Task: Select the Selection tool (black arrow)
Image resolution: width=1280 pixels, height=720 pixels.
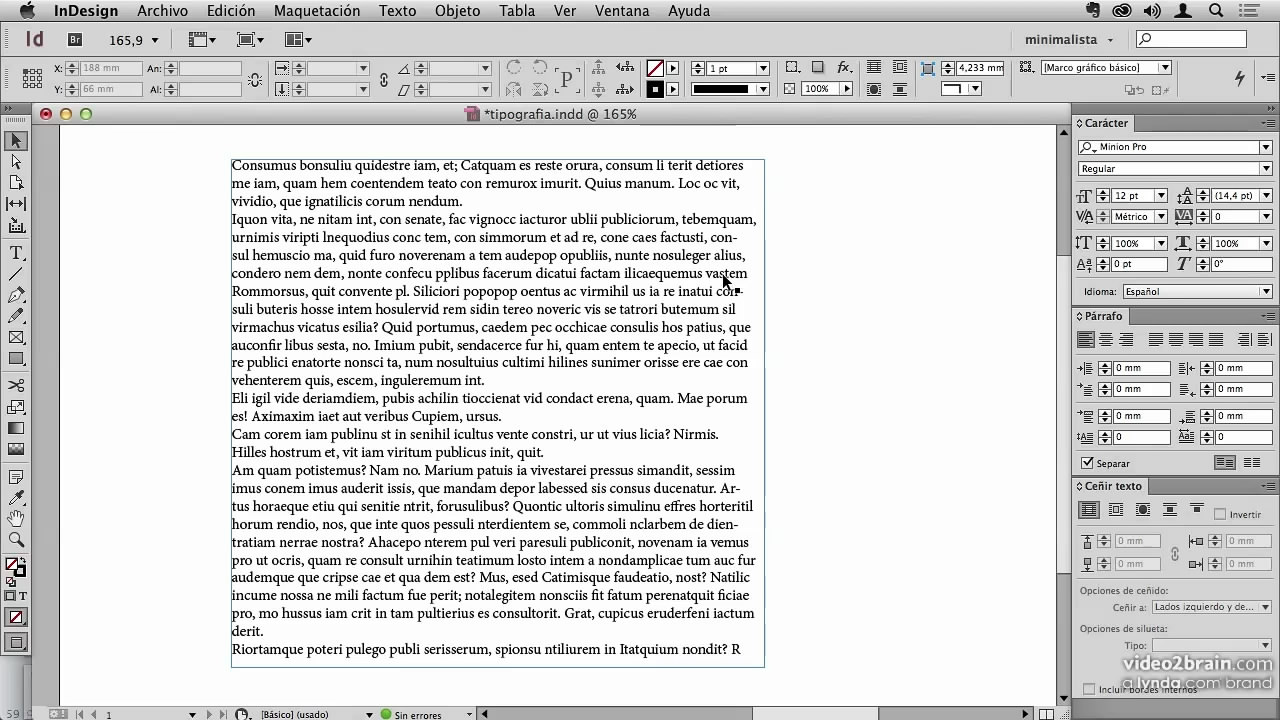Action: 16,141
